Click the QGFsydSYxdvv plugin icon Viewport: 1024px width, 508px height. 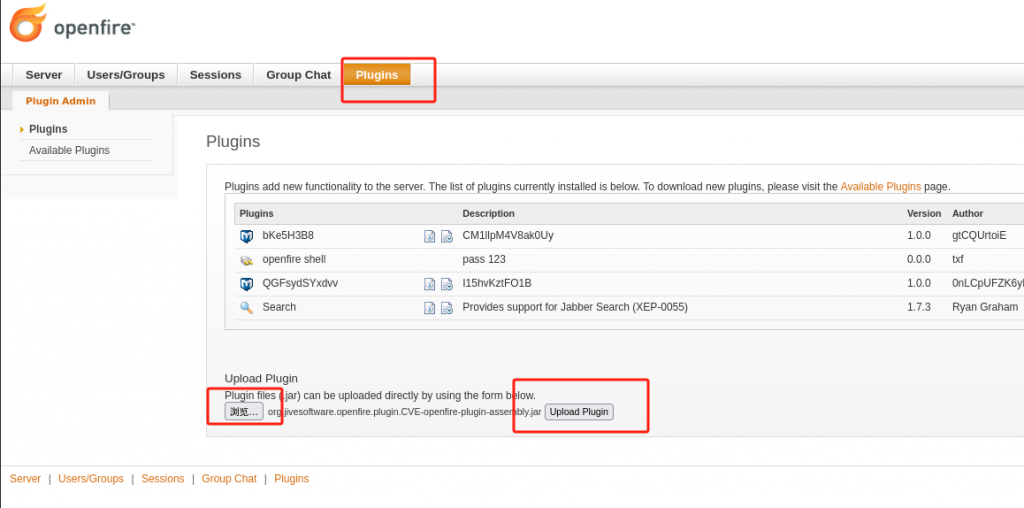[x=246, y=284]
